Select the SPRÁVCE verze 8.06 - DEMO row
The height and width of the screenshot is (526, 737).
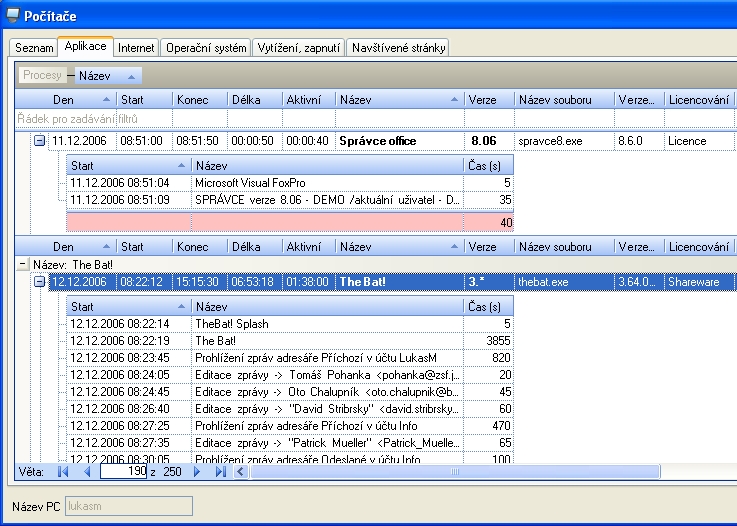290,200
